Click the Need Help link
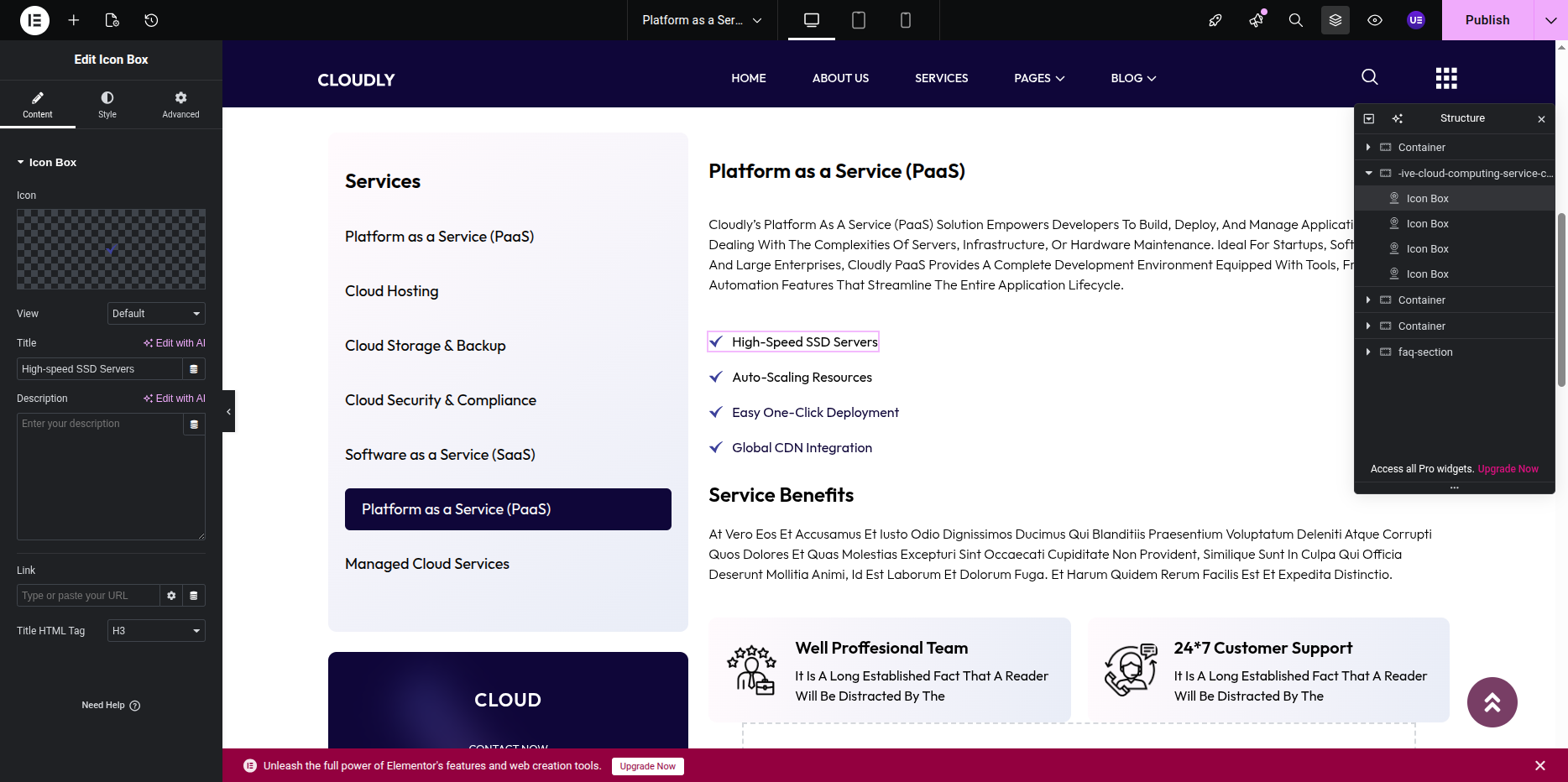Screen dimensions: 1568x782 [x=111, y=706]
